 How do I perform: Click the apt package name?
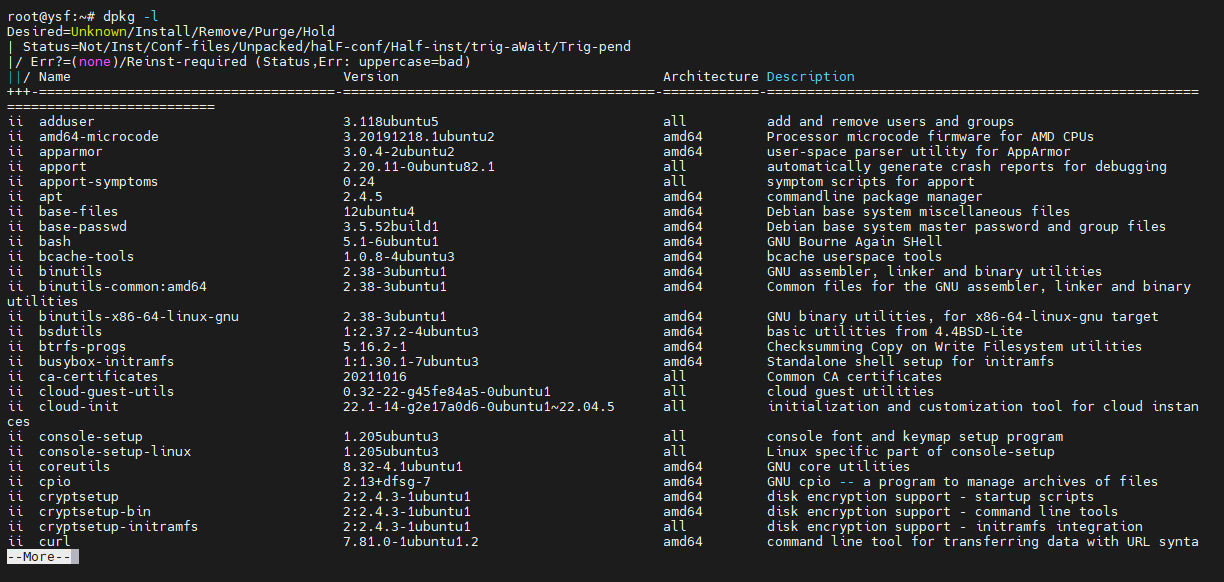coord(50,196)
